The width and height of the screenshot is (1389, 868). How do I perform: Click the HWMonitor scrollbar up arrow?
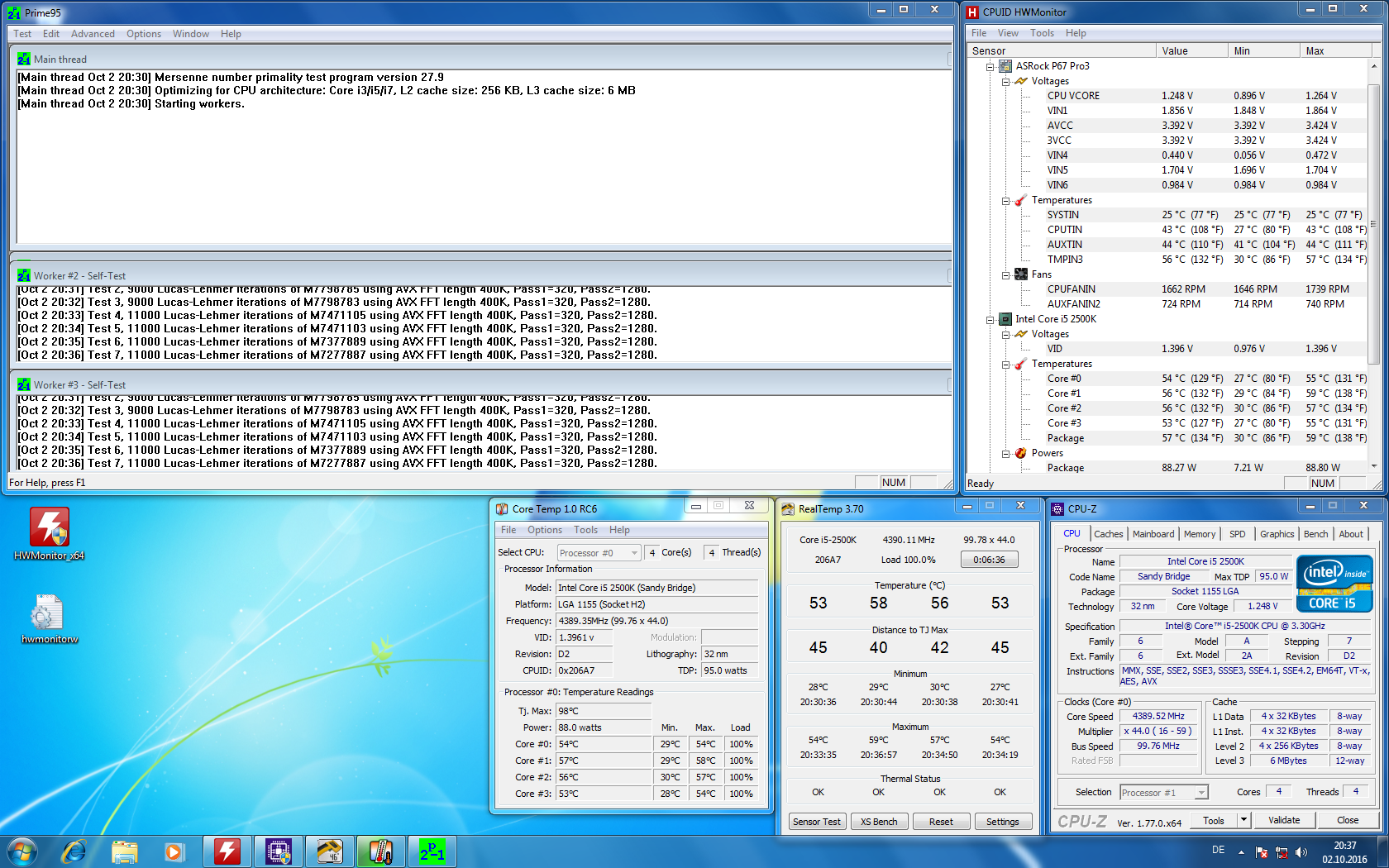point(1373,66)
